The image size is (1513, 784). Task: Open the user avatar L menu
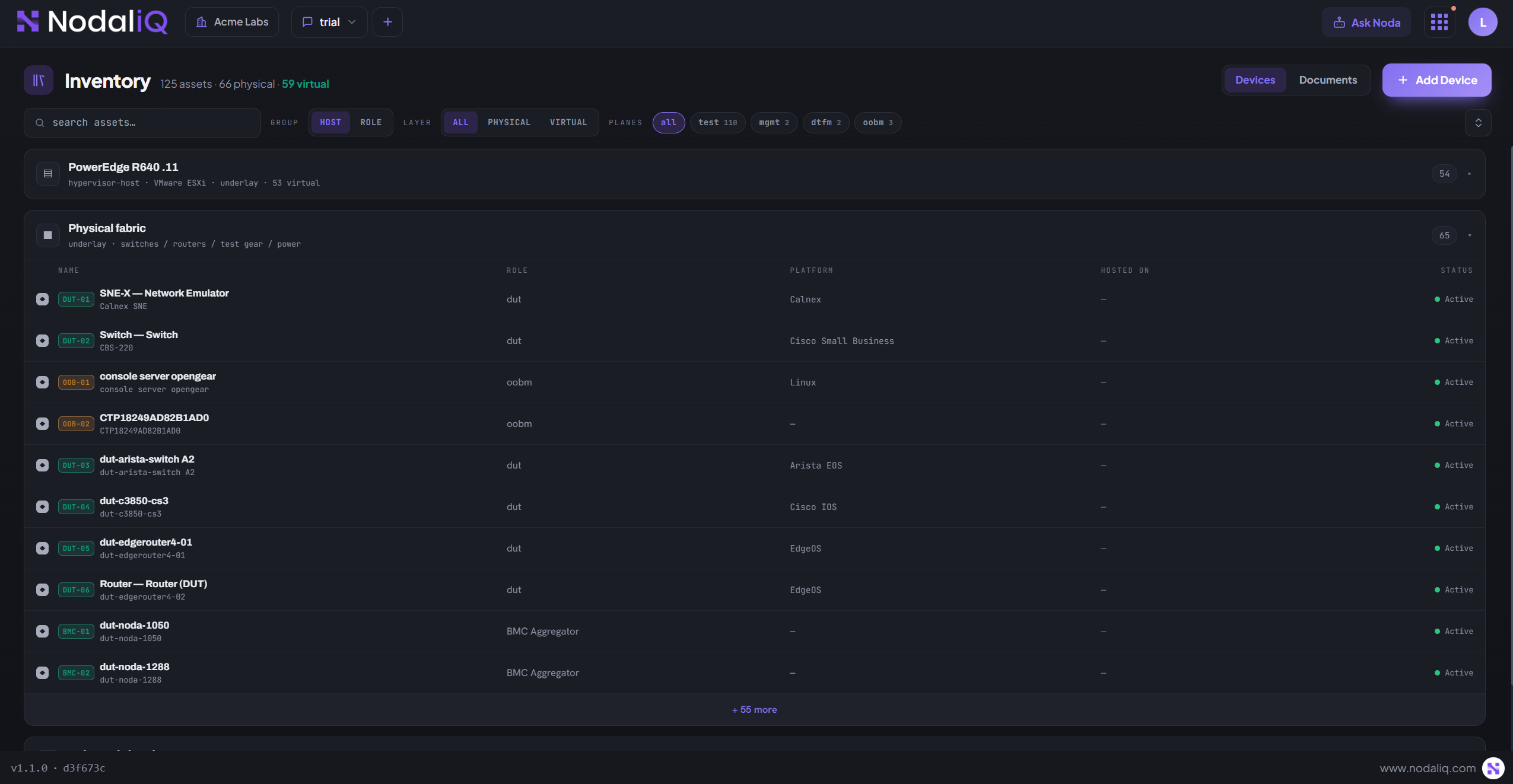[1483, 23]
